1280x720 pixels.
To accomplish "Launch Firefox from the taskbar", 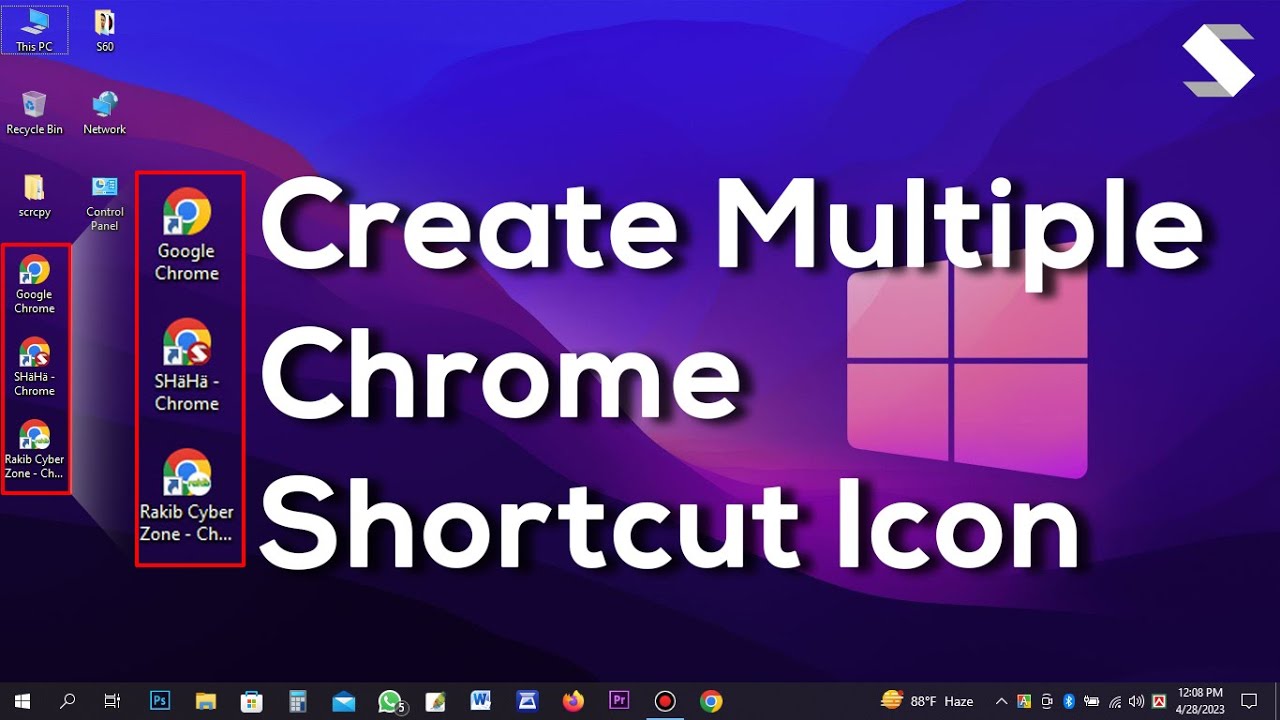I will [x=573, y=701].
